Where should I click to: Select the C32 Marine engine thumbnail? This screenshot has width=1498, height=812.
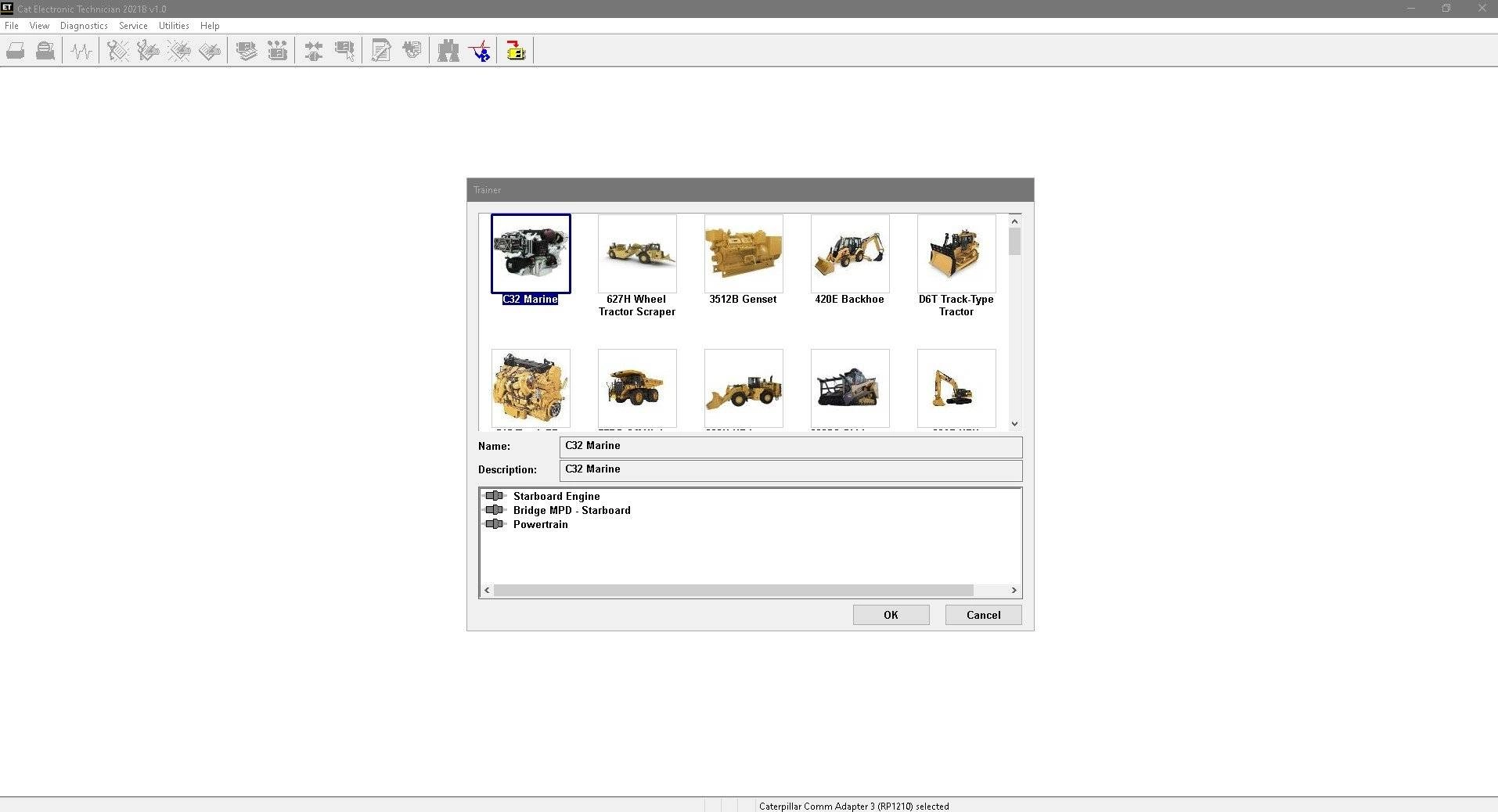(x=531, y=253)
